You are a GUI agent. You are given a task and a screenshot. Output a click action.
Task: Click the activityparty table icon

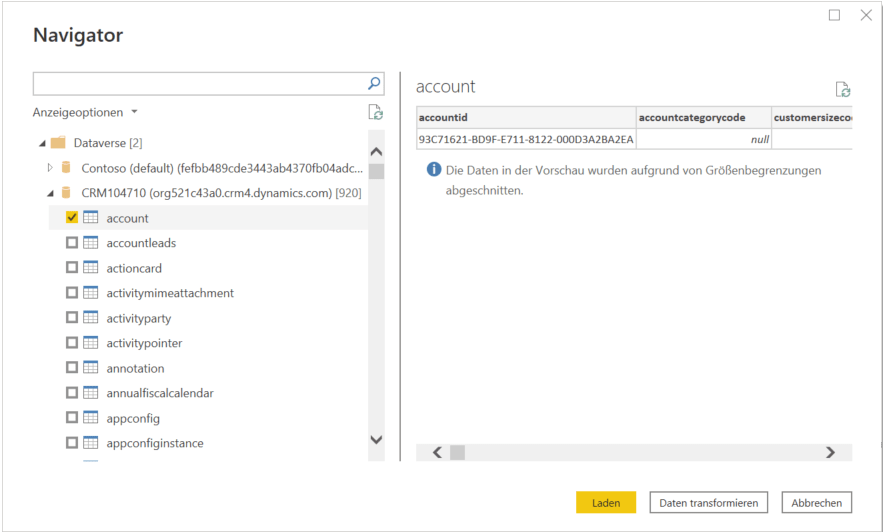(91, 318)
